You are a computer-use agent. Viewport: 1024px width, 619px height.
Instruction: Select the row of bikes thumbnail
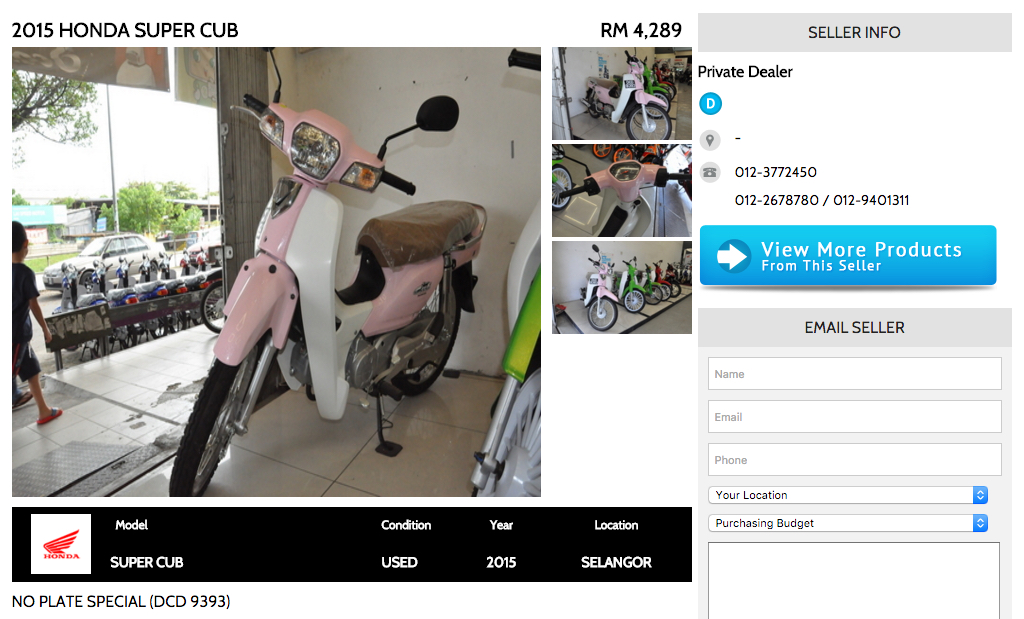point(622,287)
